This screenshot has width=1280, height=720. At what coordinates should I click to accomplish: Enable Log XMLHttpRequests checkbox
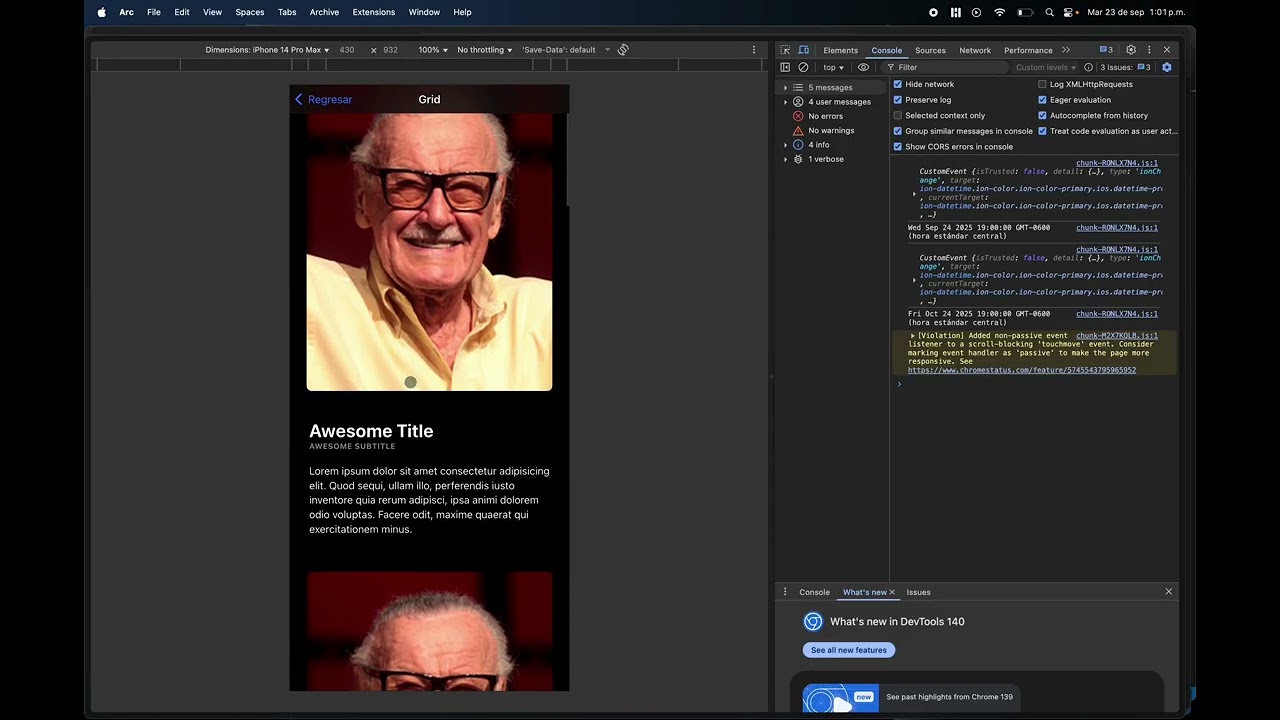click(1042, 84)
